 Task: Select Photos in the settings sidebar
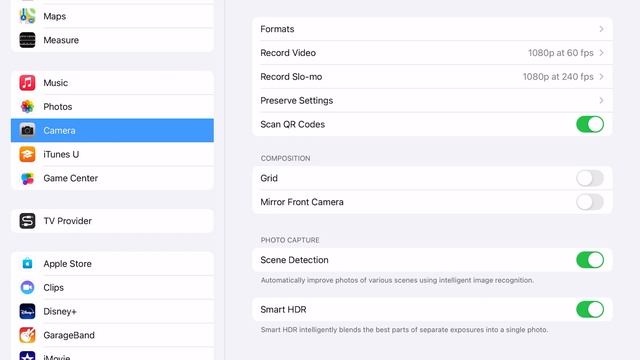click(112, 107)
